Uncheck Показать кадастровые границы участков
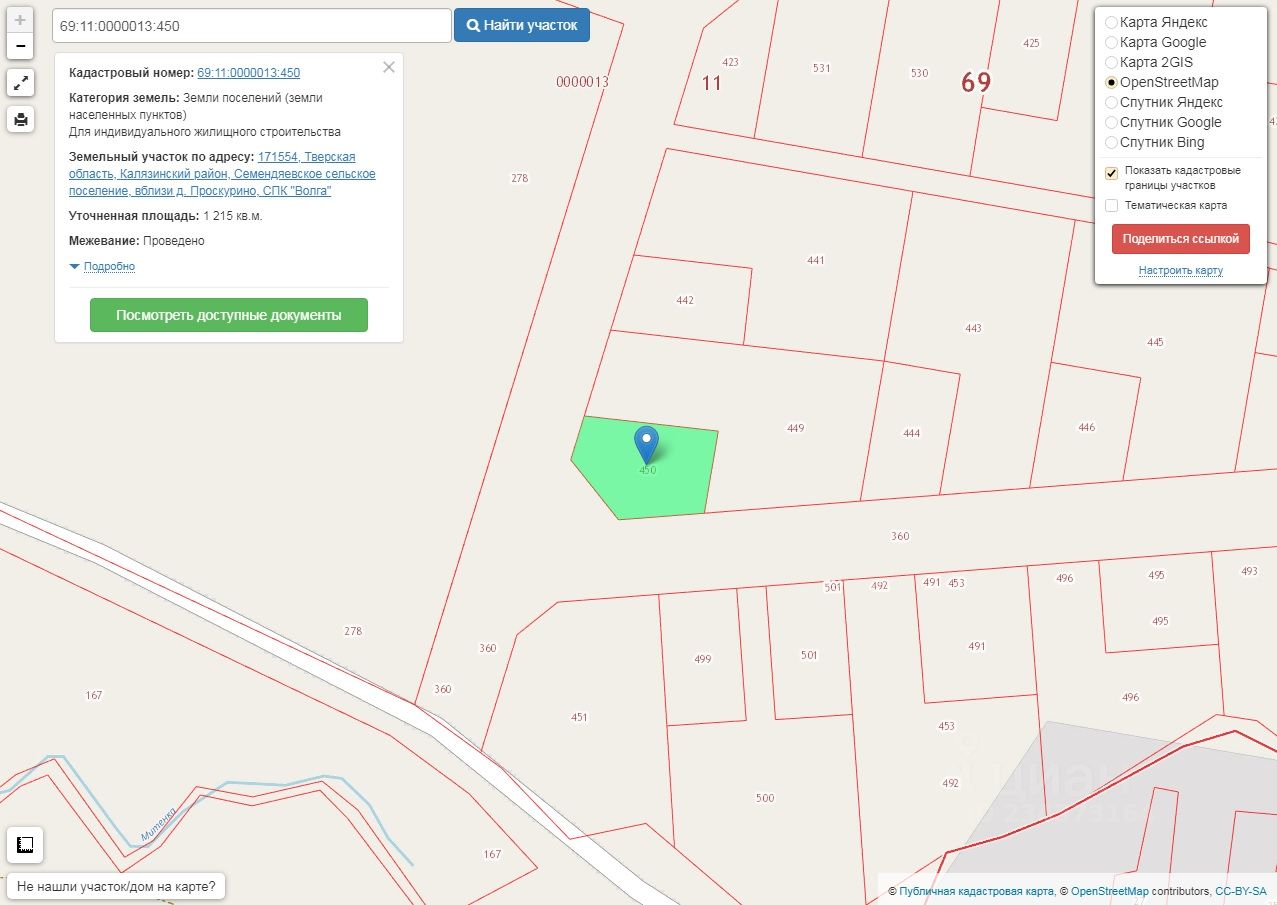This screenshot has width=1277, height=905. [1111, 173]
